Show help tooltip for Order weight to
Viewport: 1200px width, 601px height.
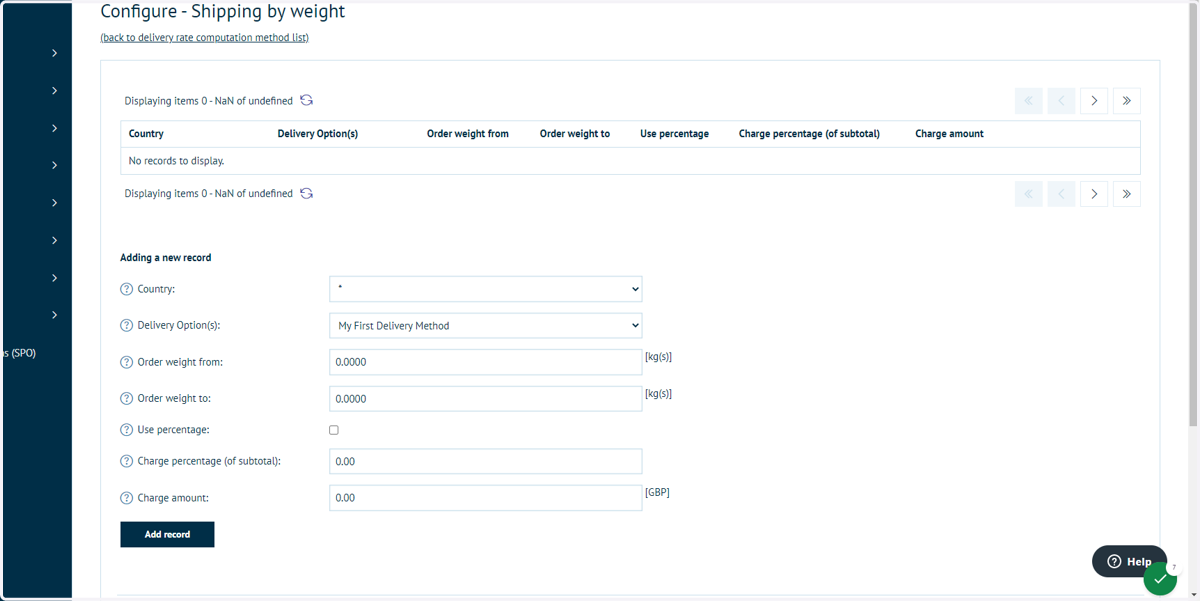click(x=126, y=399)
